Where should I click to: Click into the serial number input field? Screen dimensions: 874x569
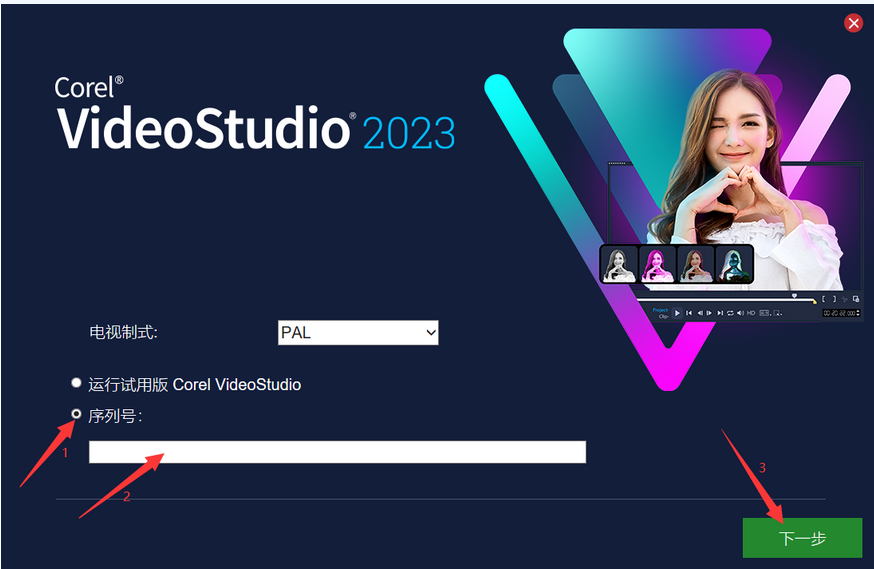337,452
